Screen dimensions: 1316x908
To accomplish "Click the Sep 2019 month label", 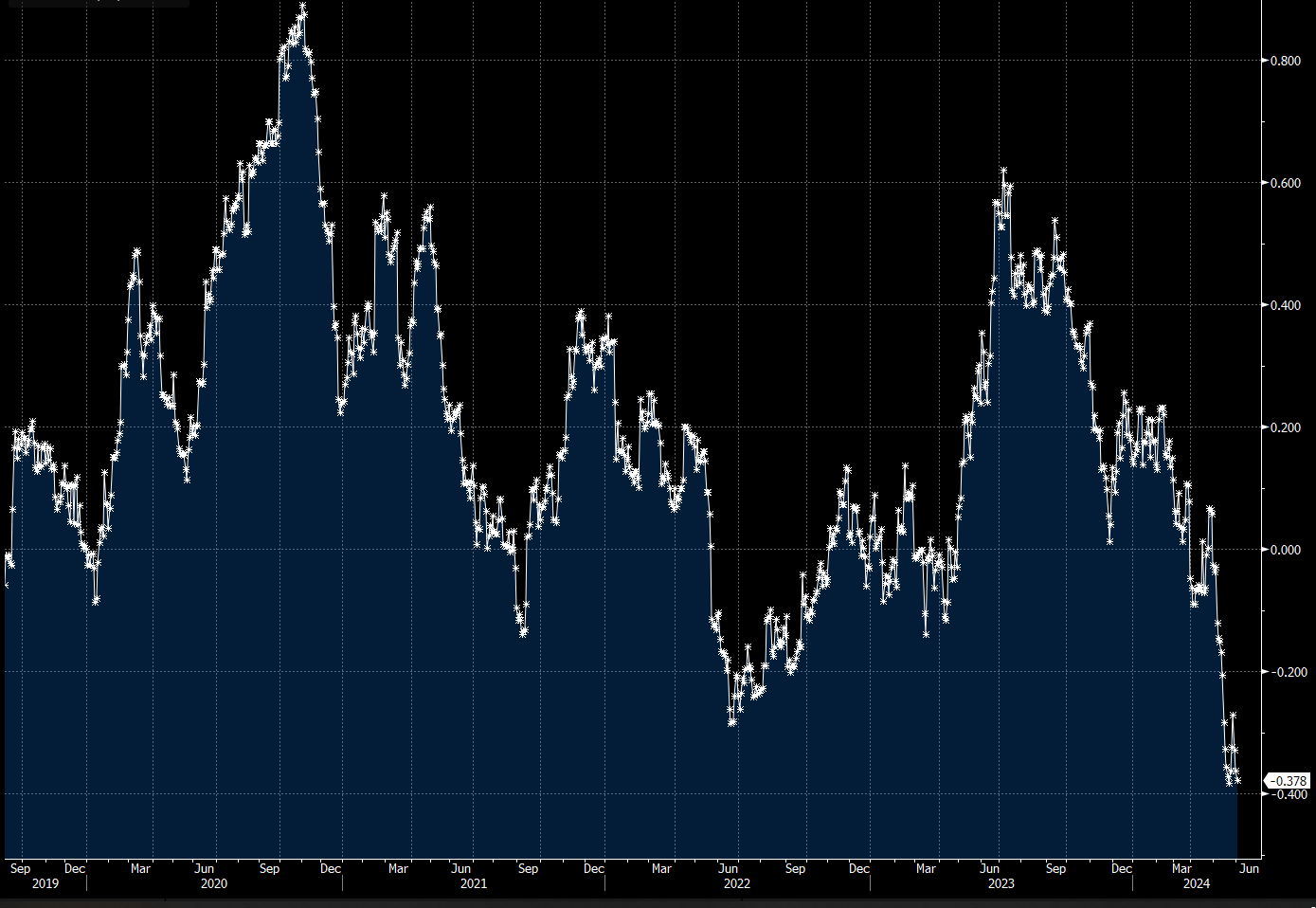I will (21, 868).
